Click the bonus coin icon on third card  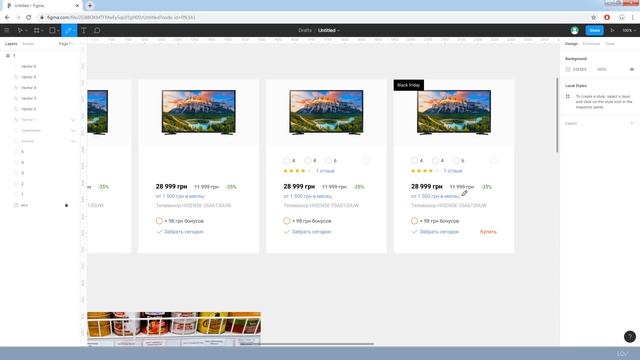click(x=287, y=221)
